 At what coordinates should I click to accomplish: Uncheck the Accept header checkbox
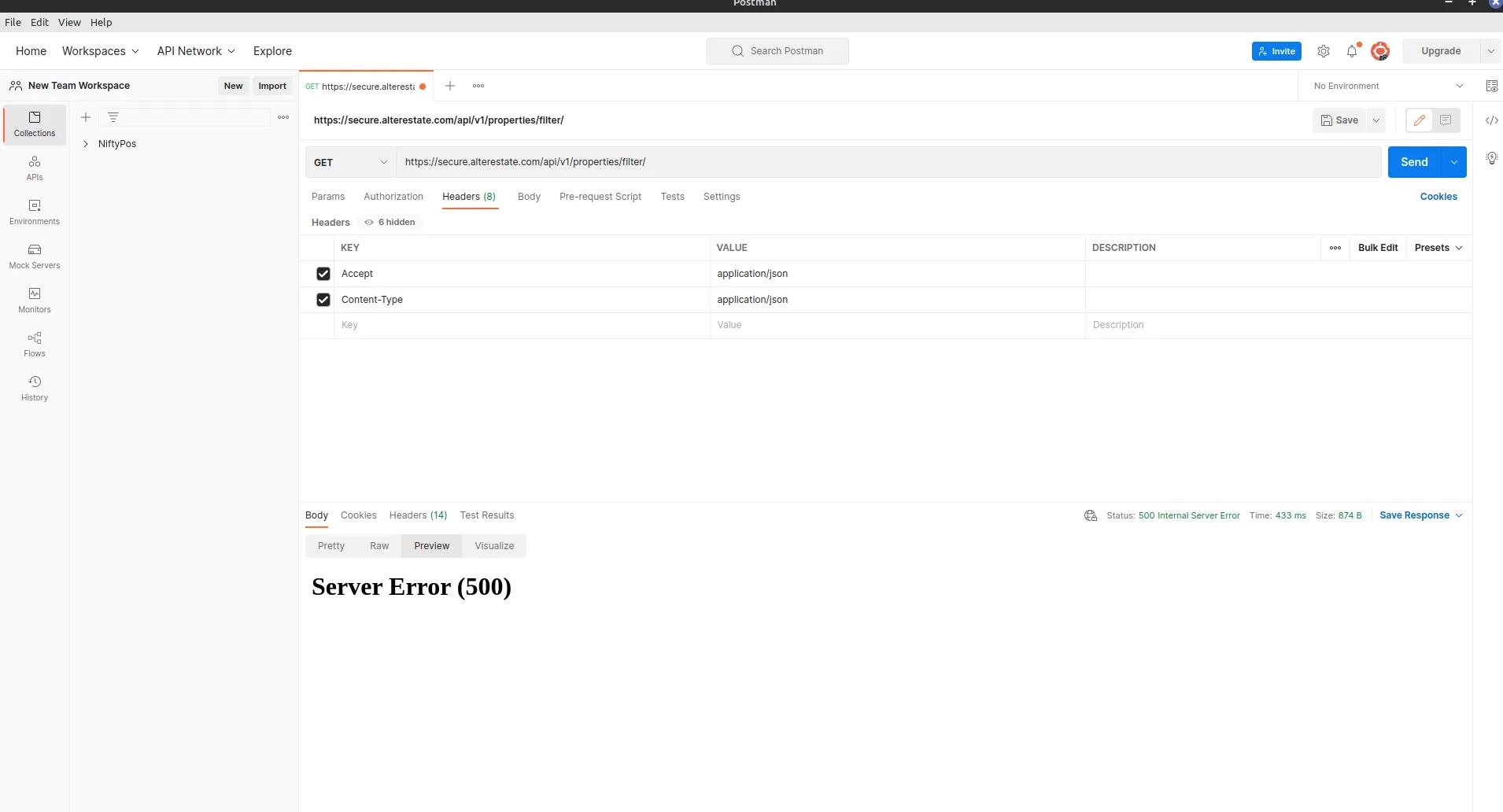(323, 274)
